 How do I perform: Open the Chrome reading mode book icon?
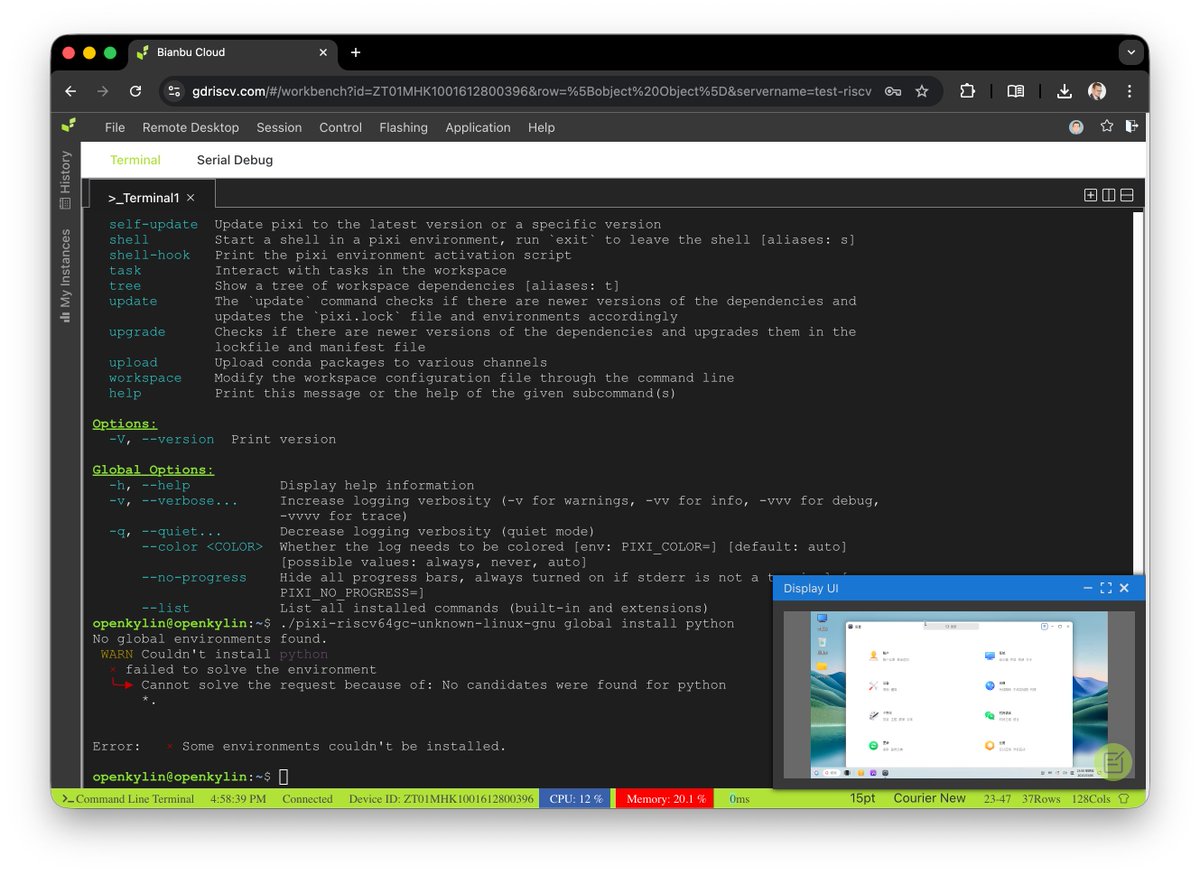coord(1015,91)
